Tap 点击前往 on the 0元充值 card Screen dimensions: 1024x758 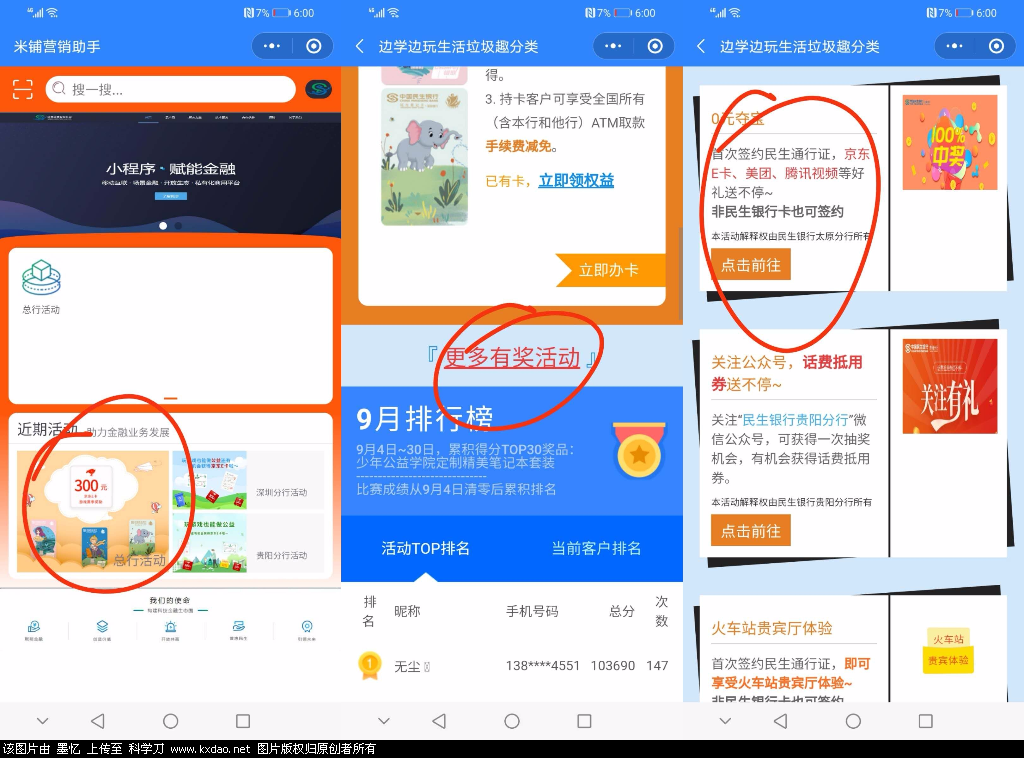(x=750, y=266)
